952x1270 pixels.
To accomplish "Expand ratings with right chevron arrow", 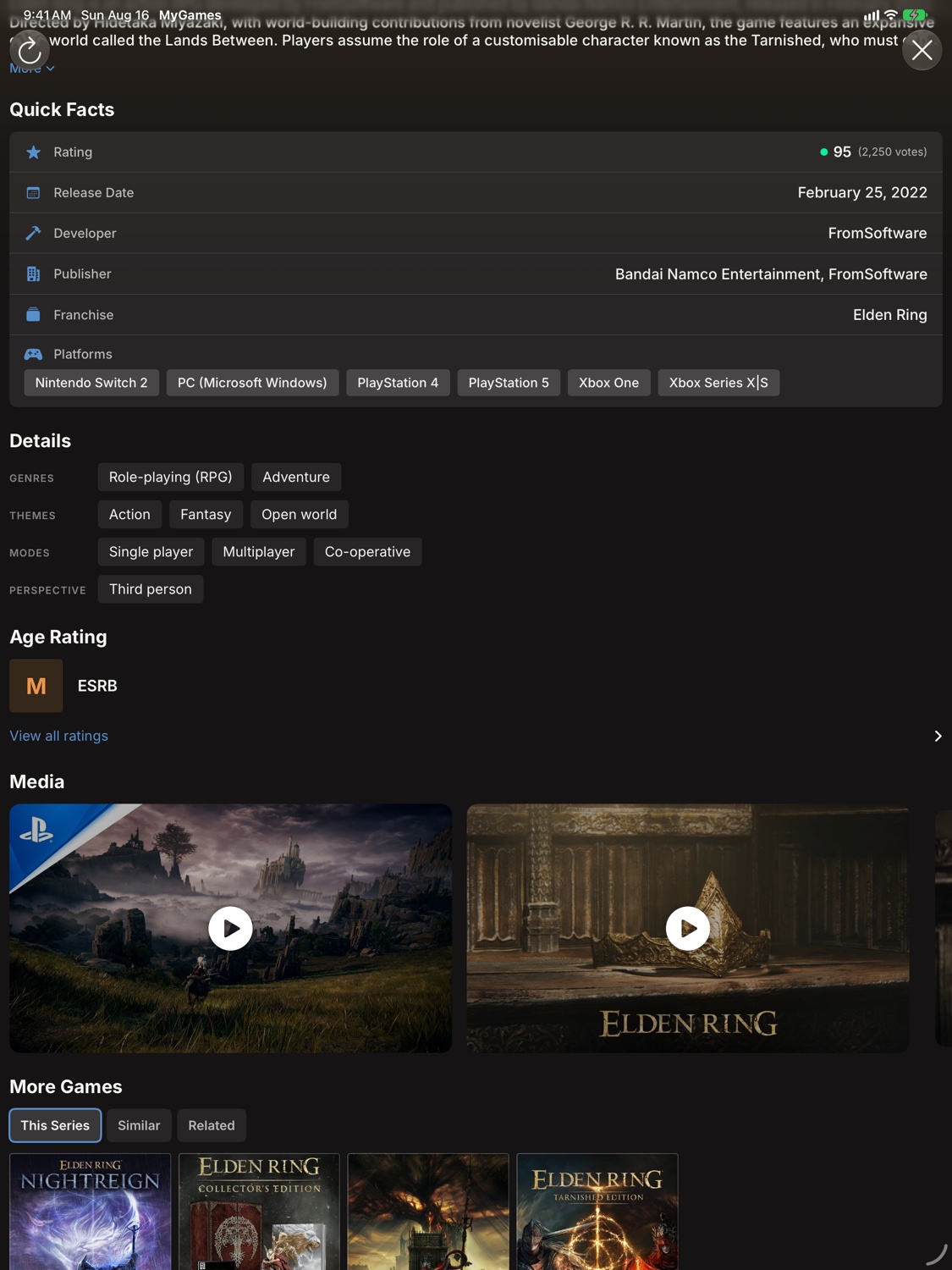I will [937, 736].
